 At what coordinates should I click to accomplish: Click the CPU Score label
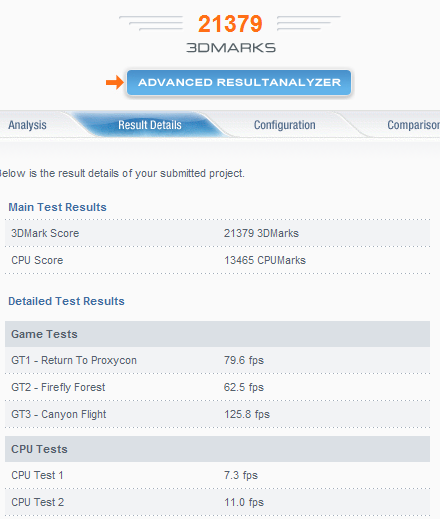click(37, 260)
